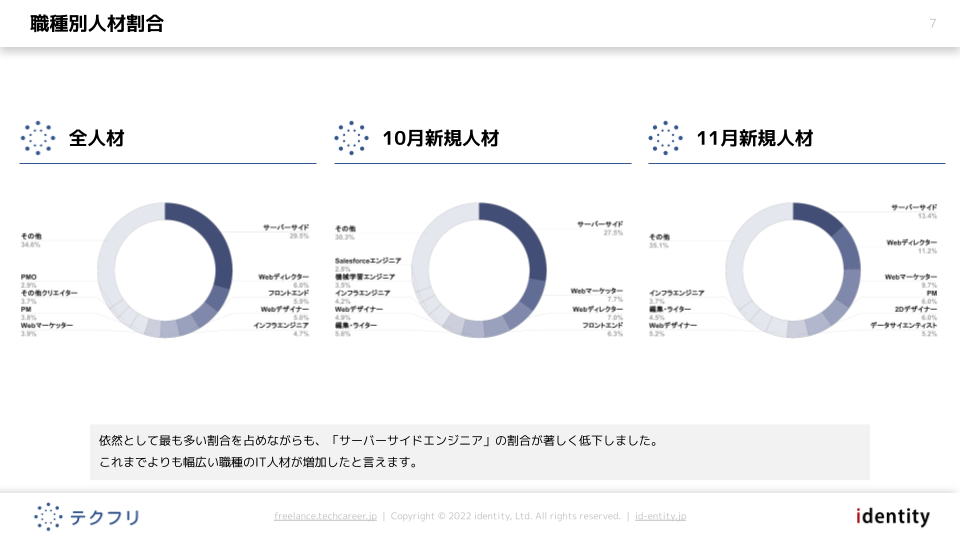
Task: Select the 職種別人材割合 slide title
Action: (97, 23)
